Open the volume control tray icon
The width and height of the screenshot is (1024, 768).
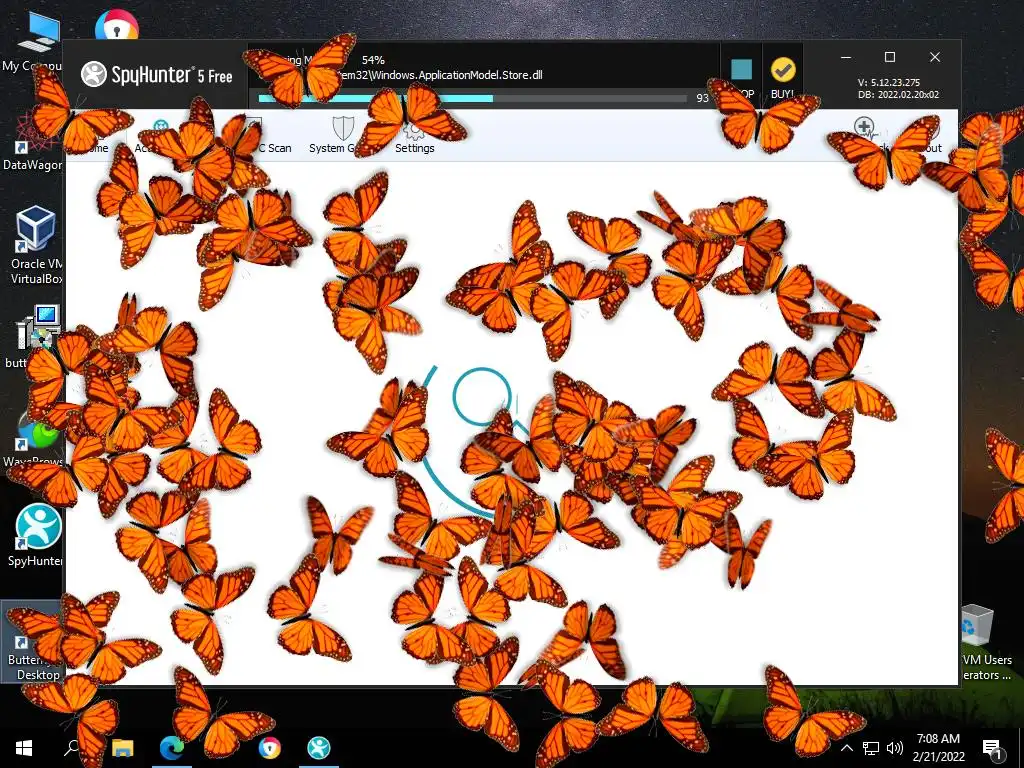pos(895,748)
